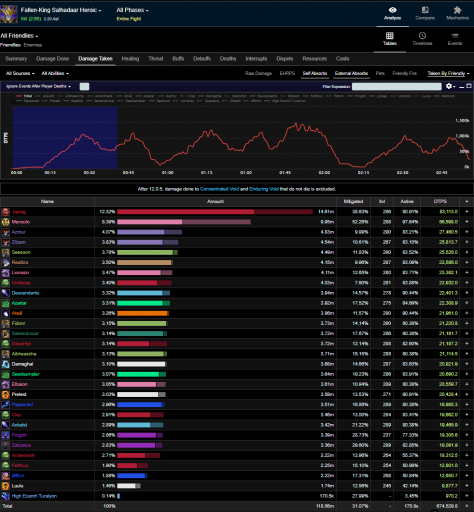Toggle the Friendly Fire option
This screenshot has width=474, height=512.
pos(405,73)
